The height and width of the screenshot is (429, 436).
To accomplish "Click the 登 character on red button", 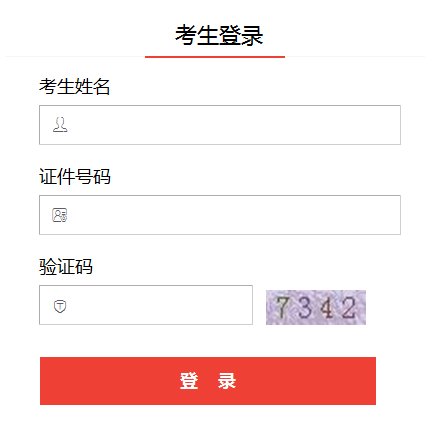I will pos(189,381).
